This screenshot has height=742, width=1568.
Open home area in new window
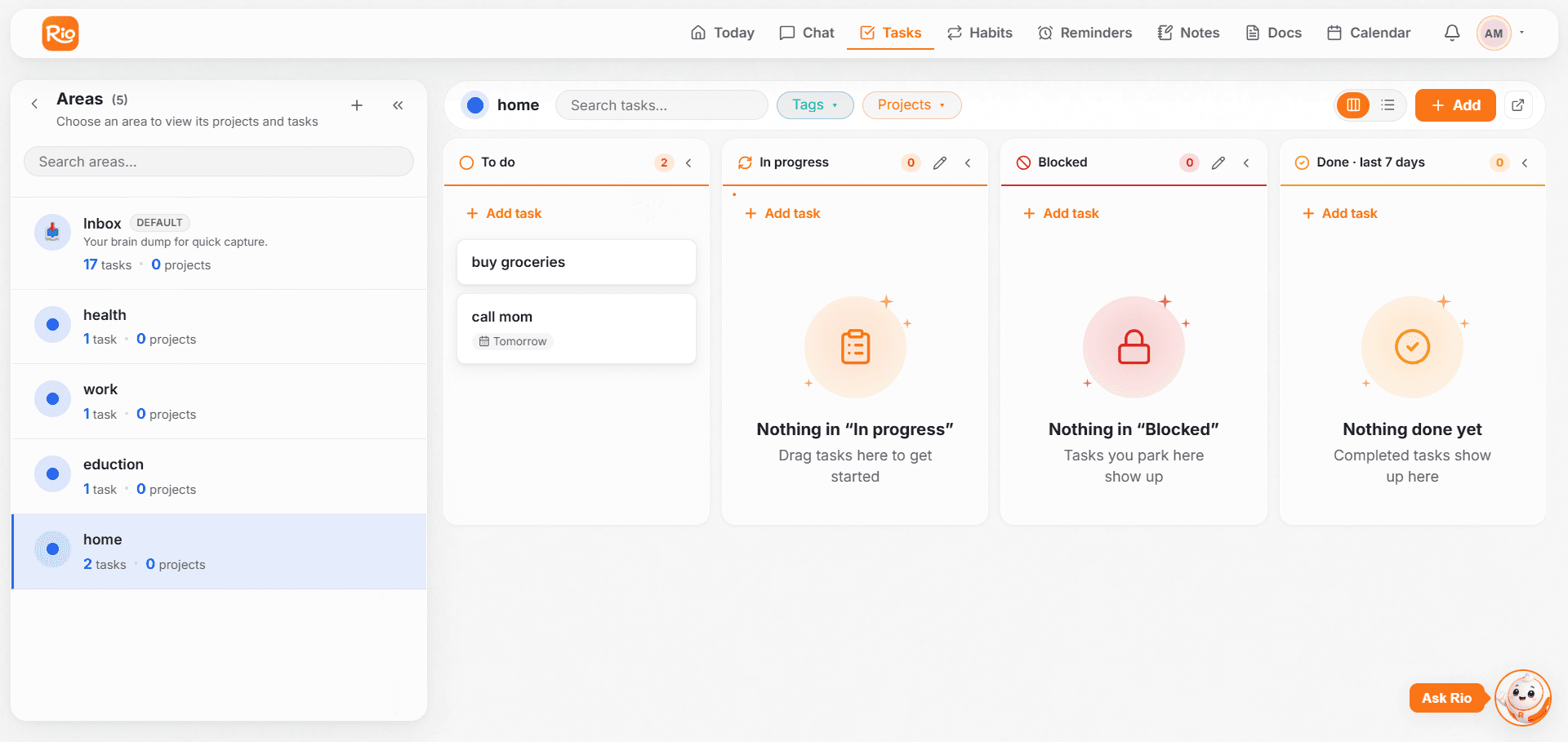pos(1518,105)
